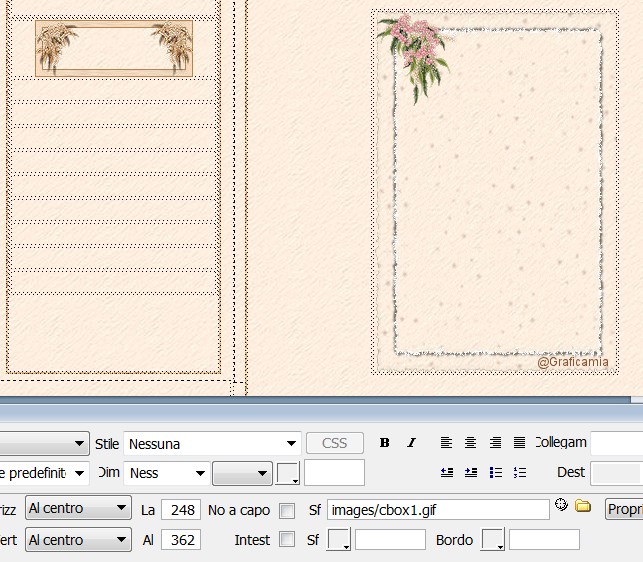Select the wheat banner image
Image resolution: width=643 pixels, height=562 pixels.
click(114, 48)
